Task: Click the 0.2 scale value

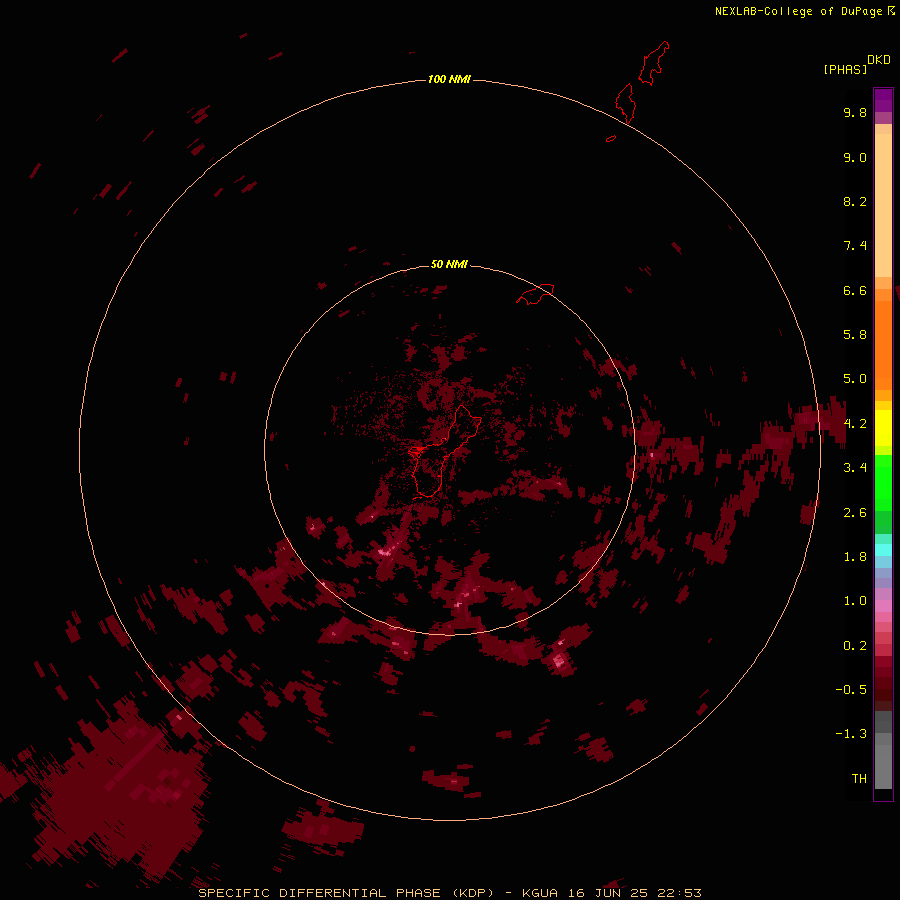Action: tap(855, 646)
